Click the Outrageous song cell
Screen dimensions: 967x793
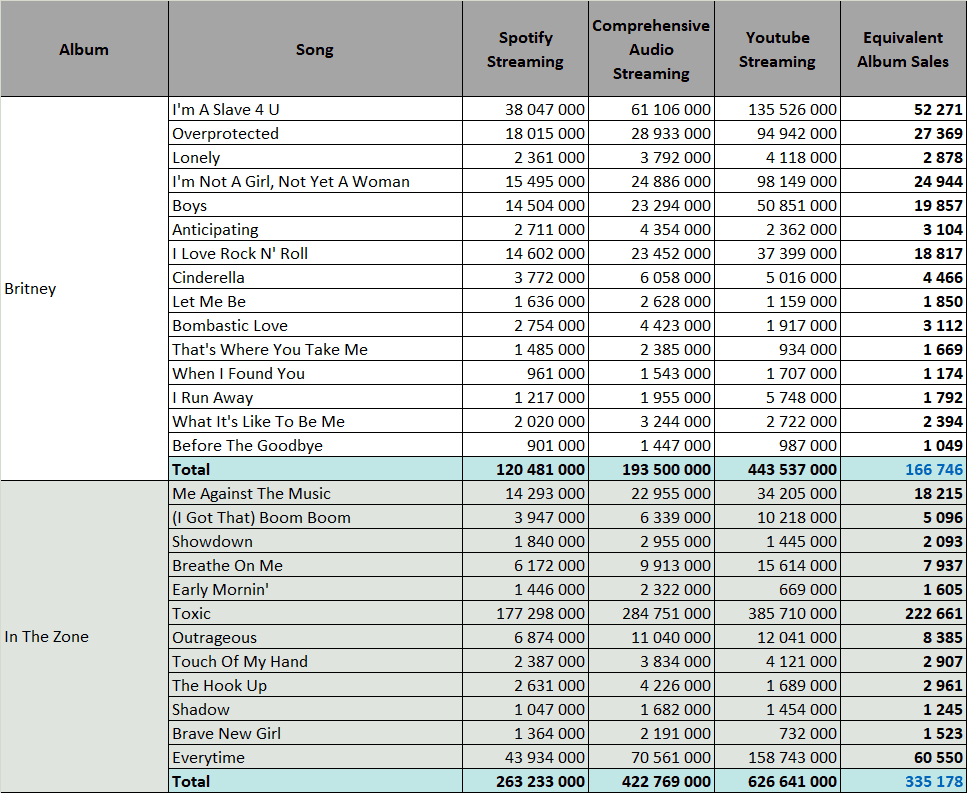pos(315,638)
